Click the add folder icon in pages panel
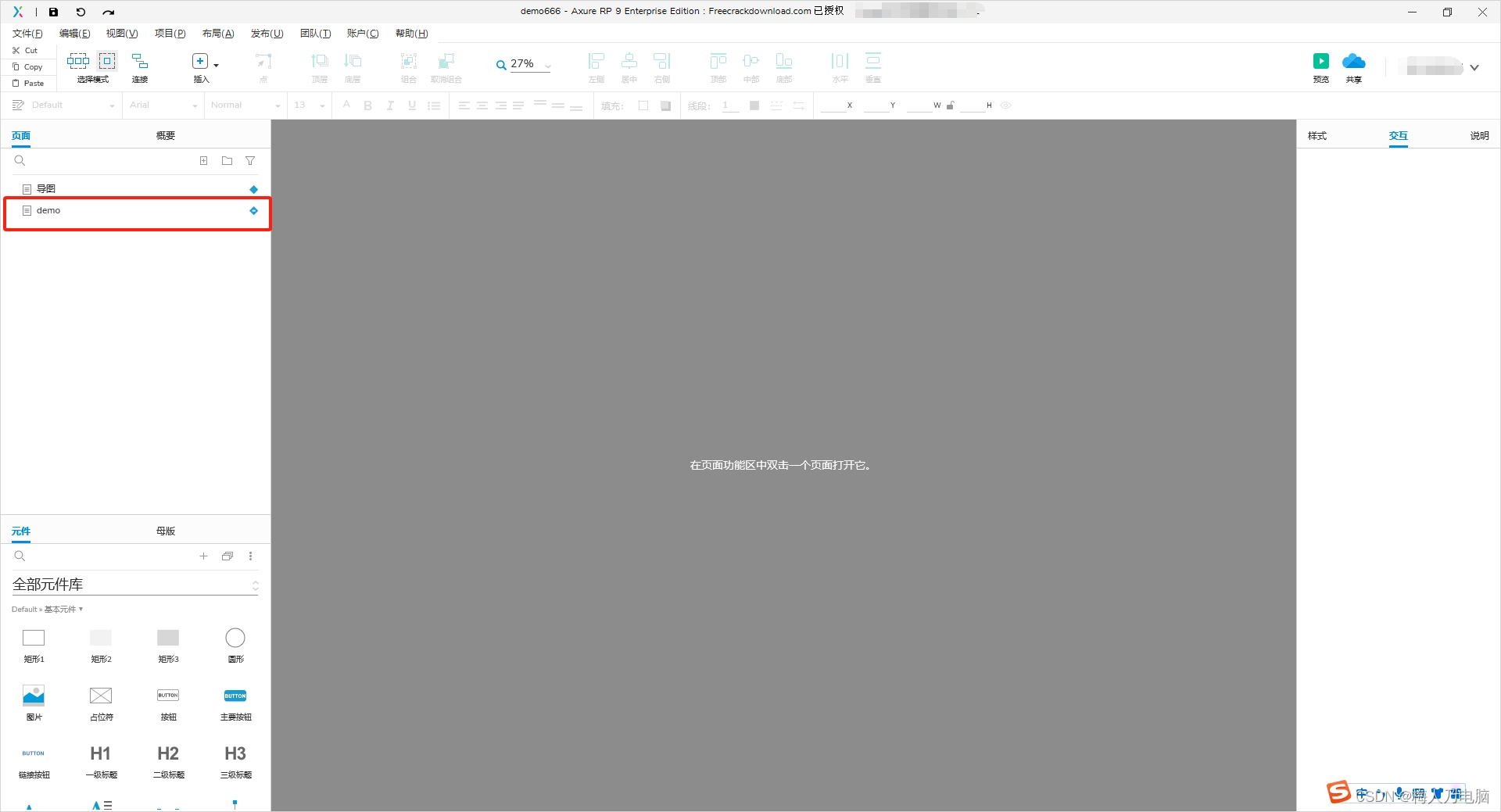 tap(227, 160)
